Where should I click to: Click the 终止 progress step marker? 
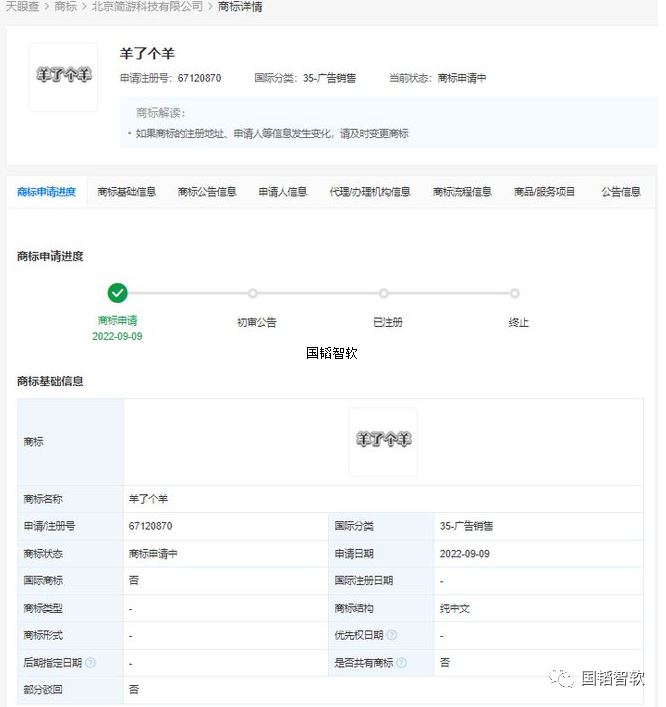pos(514,294)
